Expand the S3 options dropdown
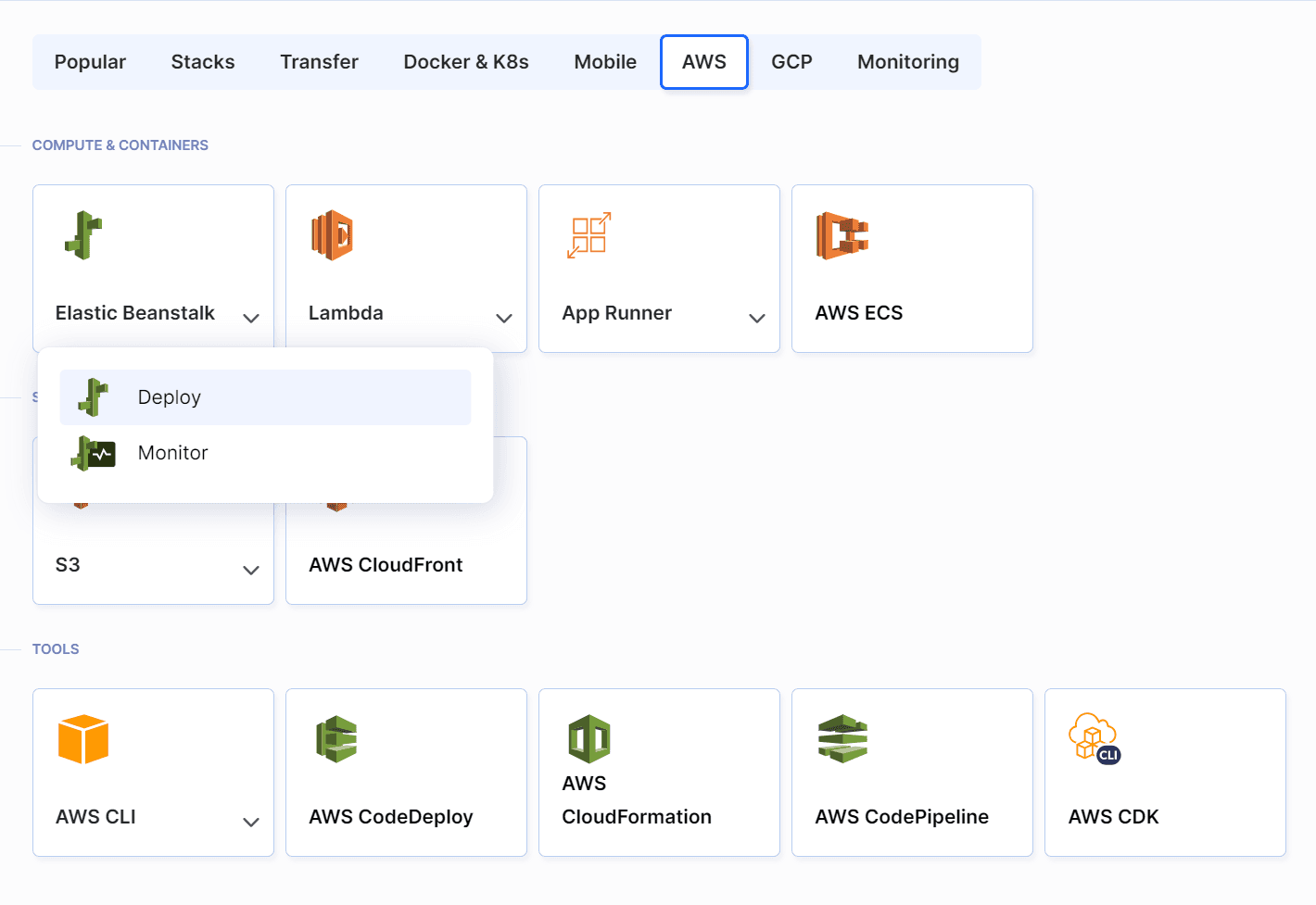The height and width of the screenshot is (905, 1316). tap(250, 570)
